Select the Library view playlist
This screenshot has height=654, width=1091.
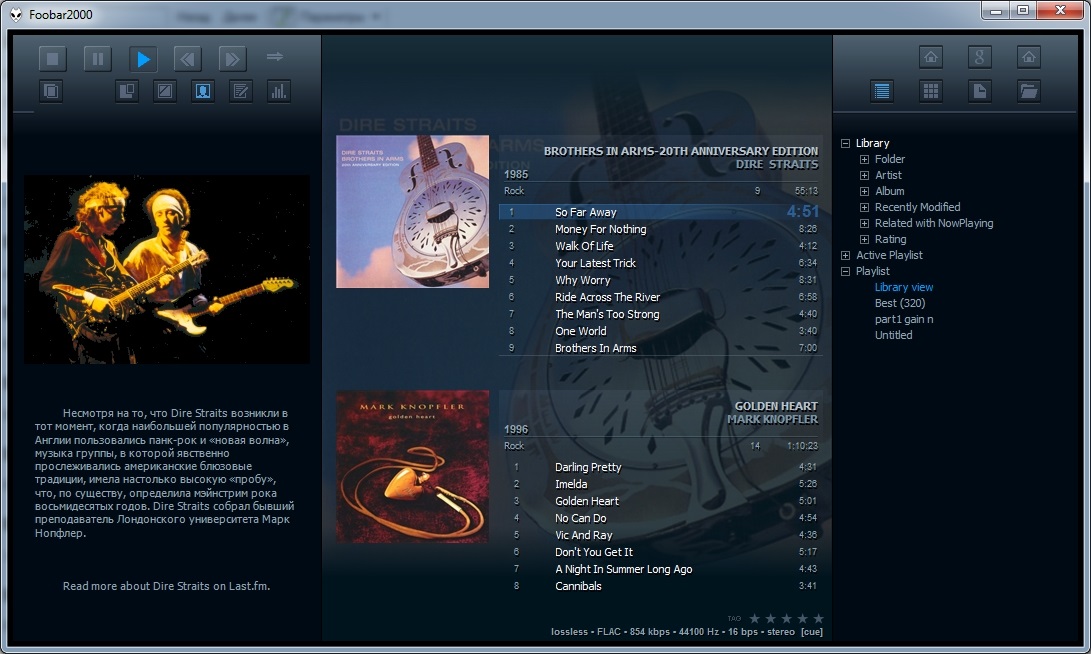(x=904, y=287)
